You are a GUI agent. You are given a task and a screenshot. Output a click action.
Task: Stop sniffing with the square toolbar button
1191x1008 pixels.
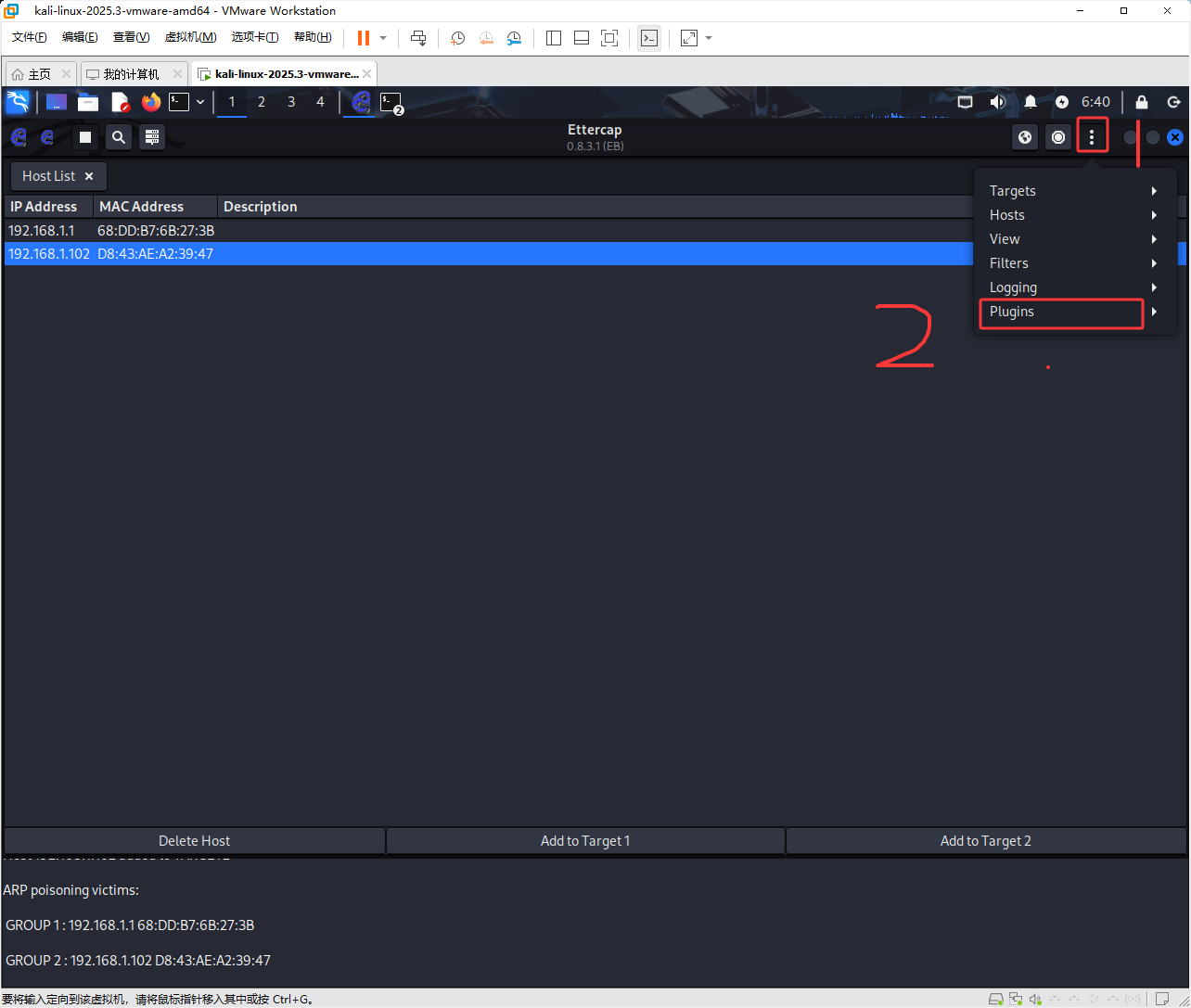(85, 137)
